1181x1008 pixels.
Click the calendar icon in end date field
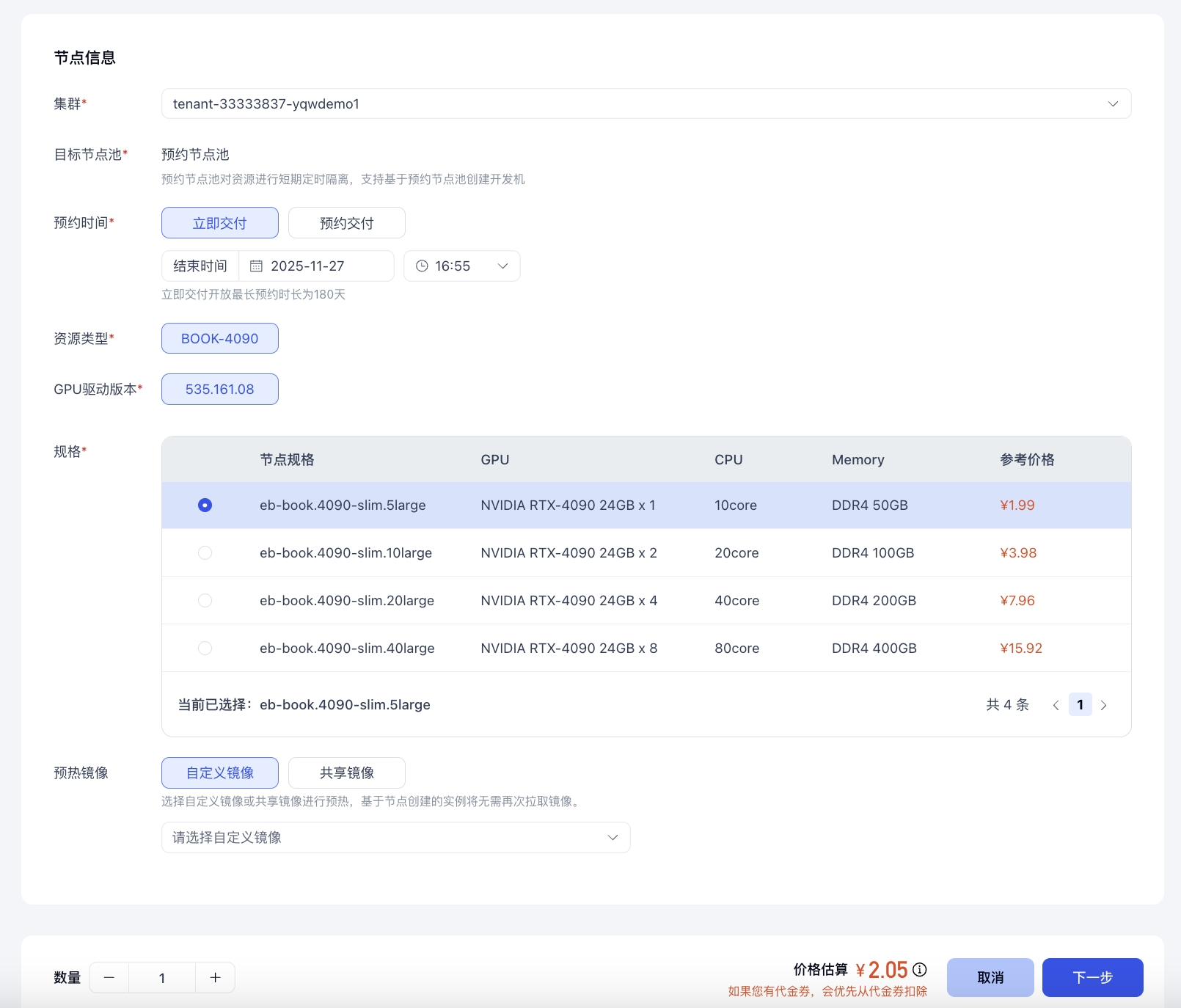256,266
